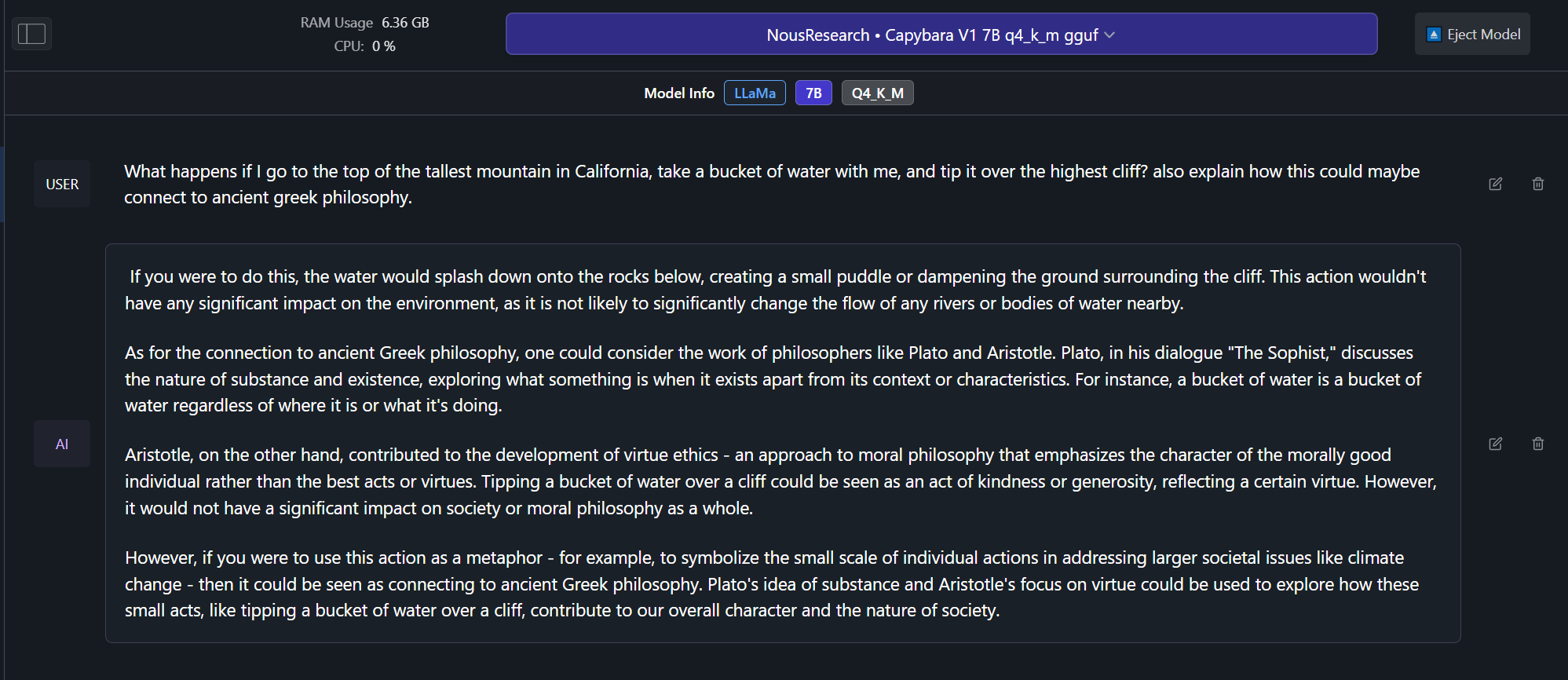Toggle the sidebar panel icon
The width and height of the screenshot is (1568, 680).
coord(31,34)
